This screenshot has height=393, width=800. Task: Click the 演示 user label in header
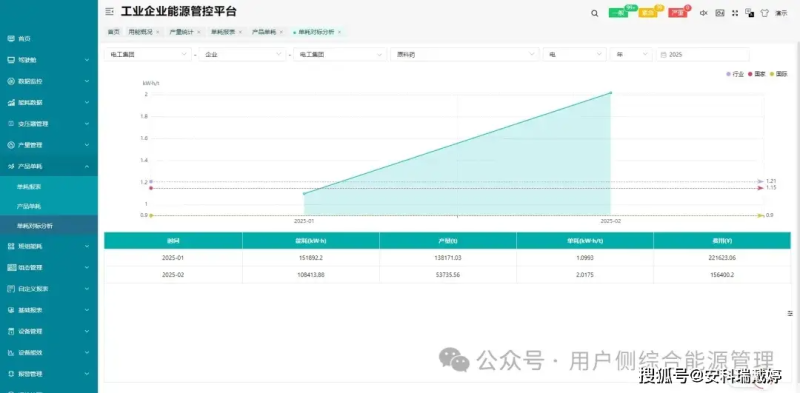782,13
